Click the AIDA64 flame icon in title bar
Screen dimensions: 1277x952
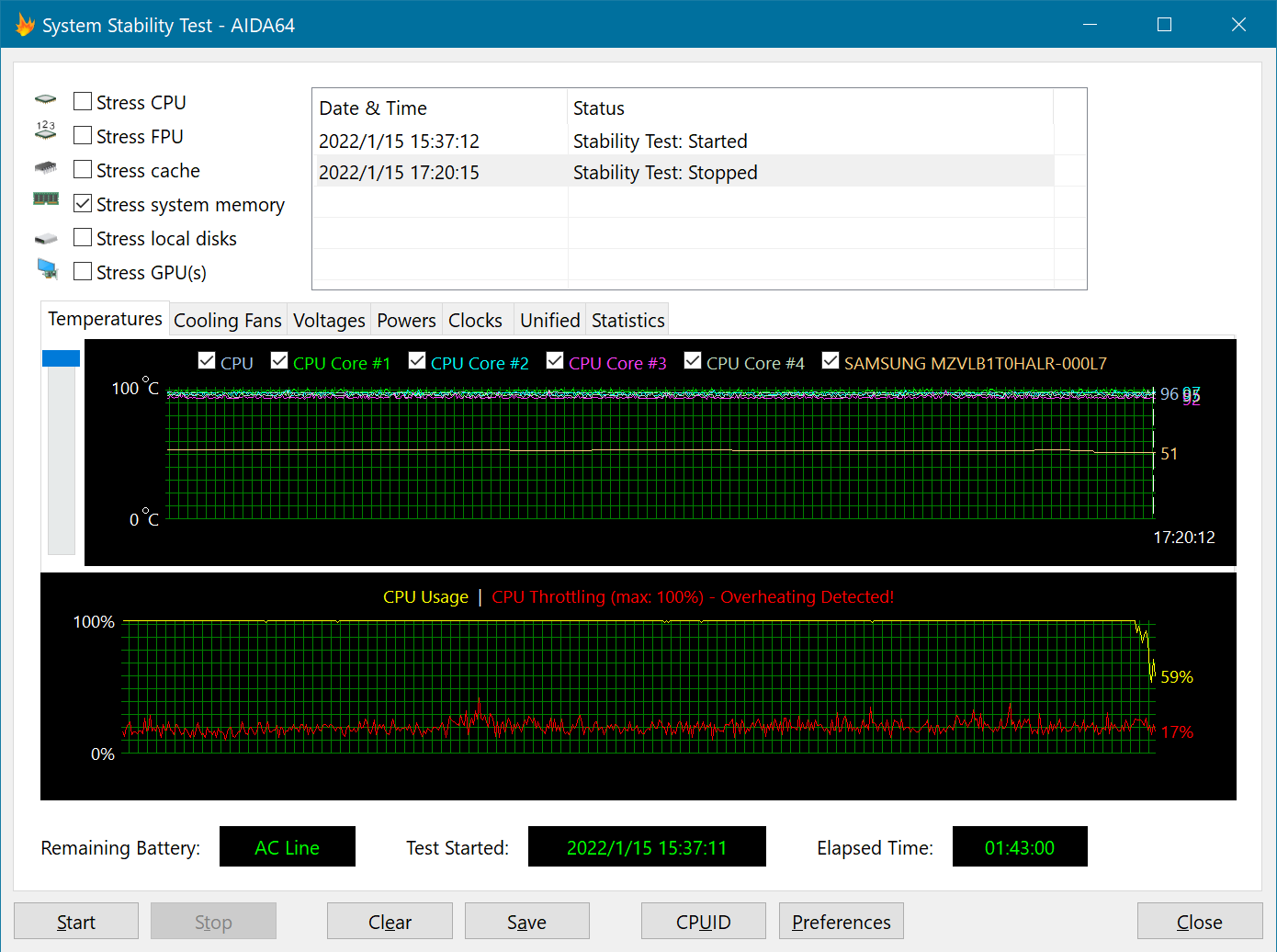click(25, 25)
